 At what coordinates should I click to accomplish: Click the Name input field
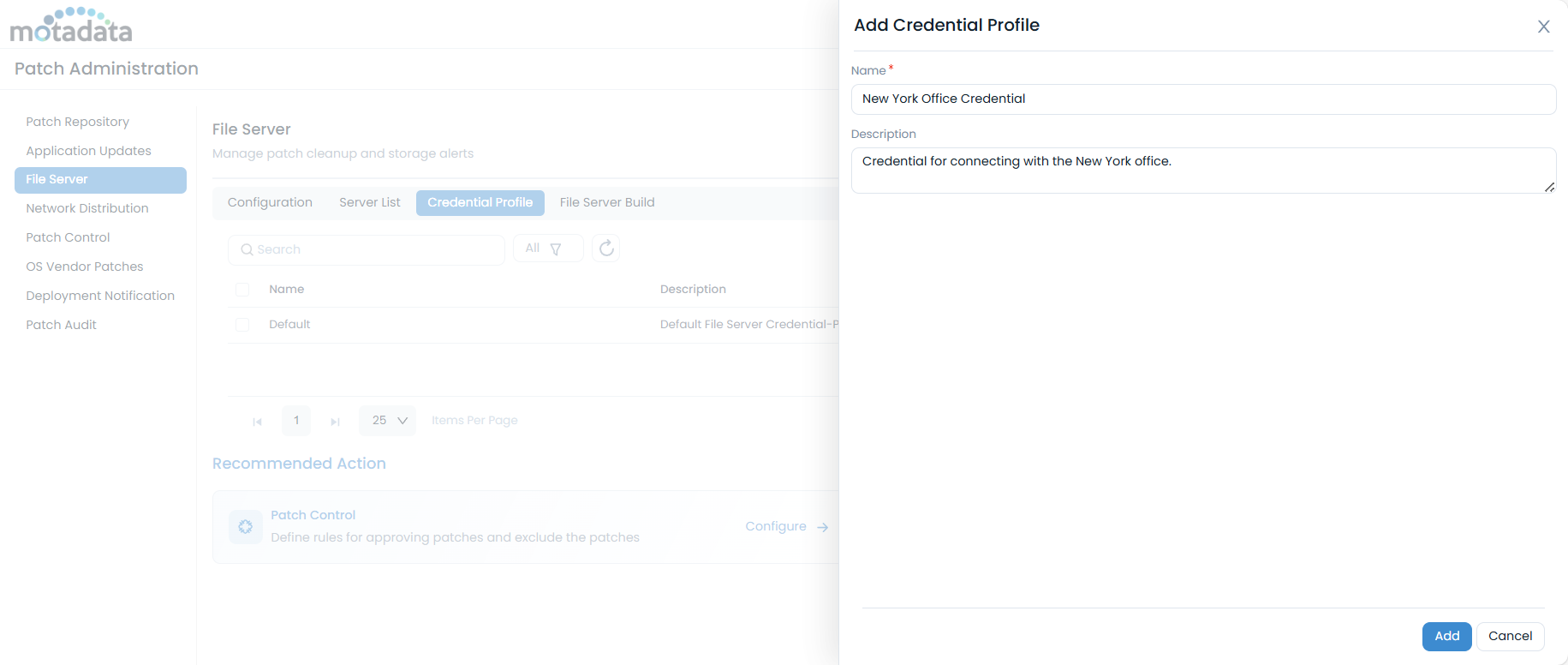[x=1203, y=99]
